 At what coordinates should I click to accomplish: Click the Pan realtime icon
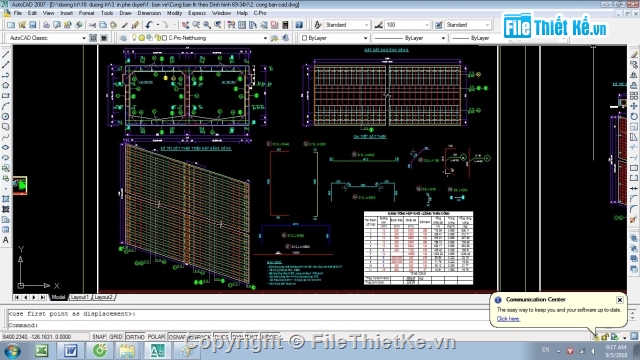pyautogui.click(x=185, y=25)
